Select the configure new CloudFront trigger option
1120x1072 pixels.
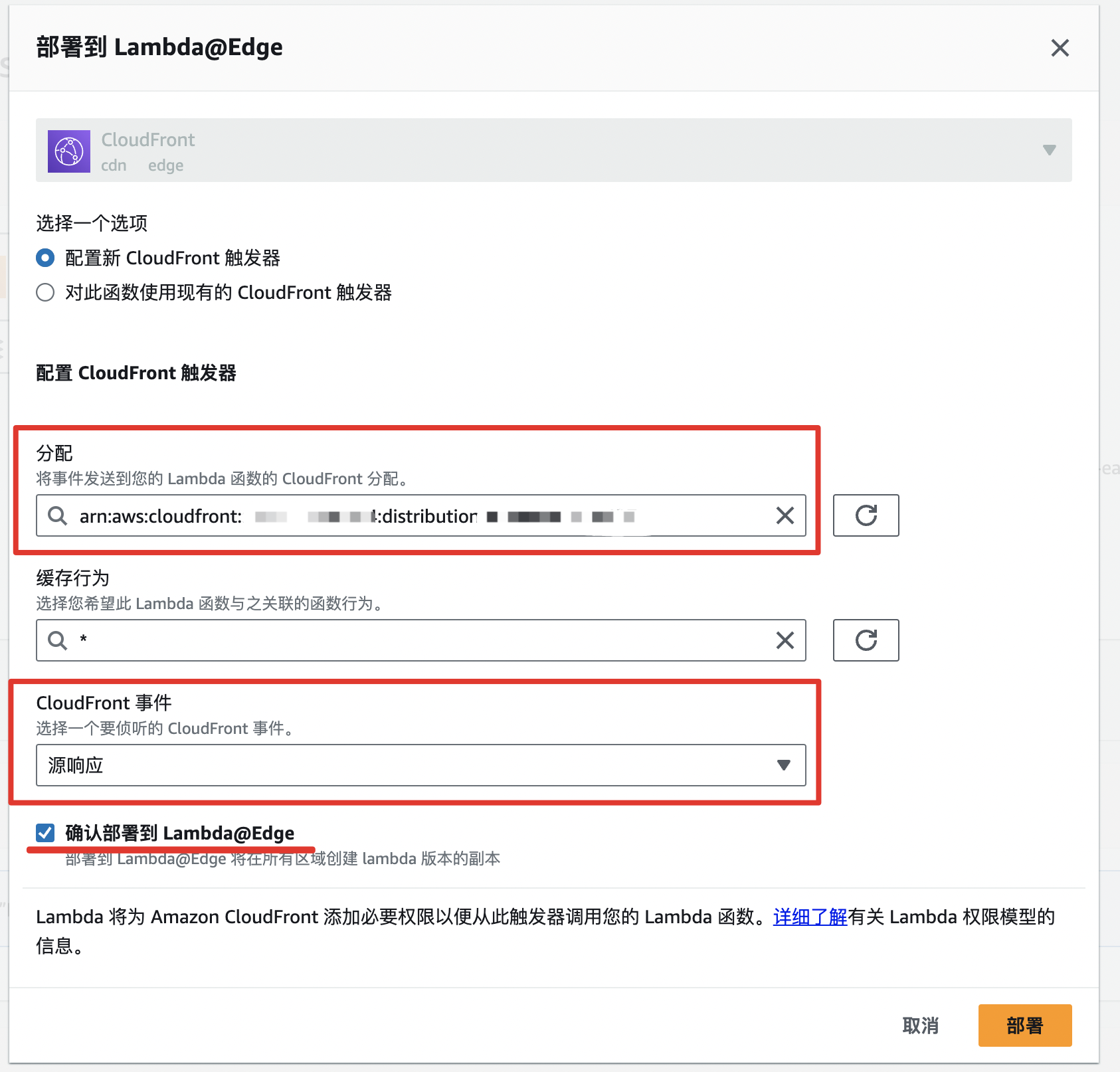[45, 258]
